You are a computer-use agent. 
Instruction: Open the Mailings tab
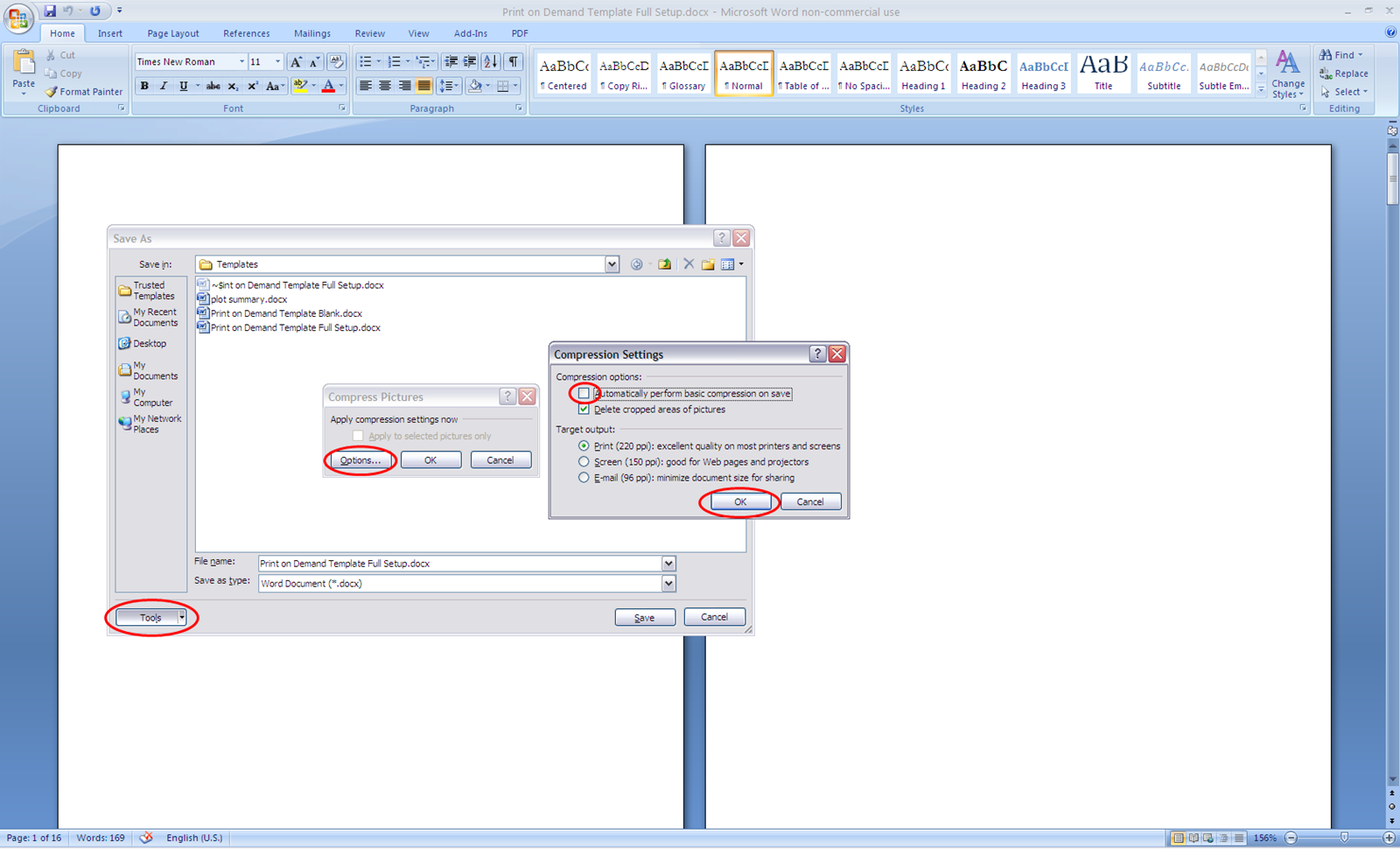click(x=312, y=33)
